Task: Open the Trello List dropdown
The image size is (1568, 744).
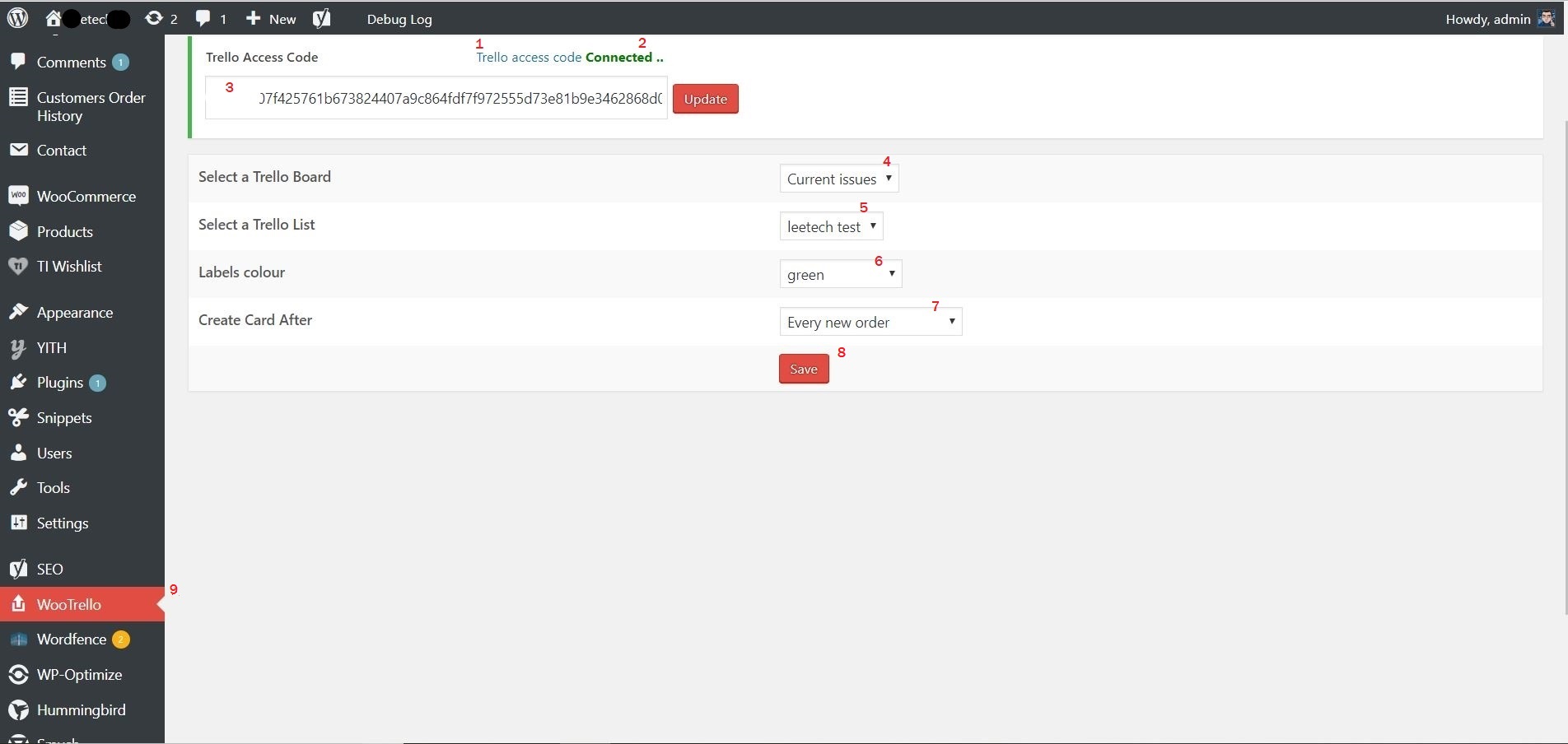Action: (x=831, y=226)
